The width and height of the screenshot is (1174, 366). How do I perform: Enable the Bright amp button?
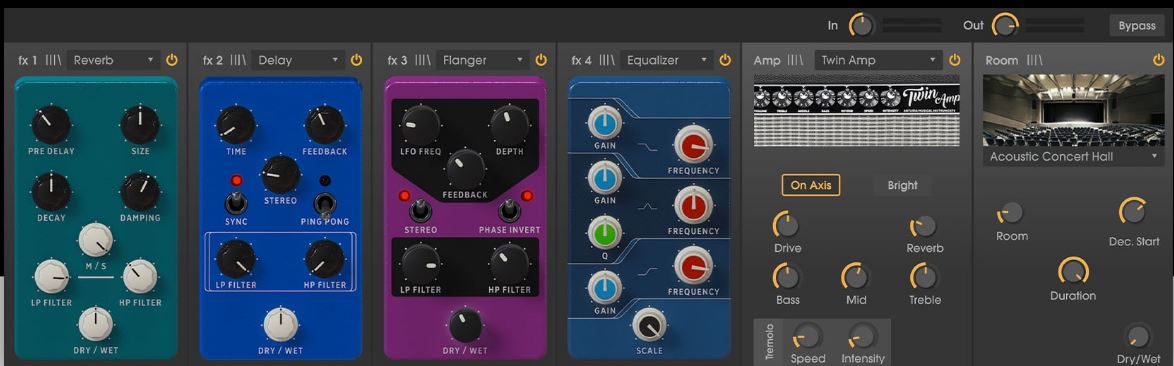point(902,185)
